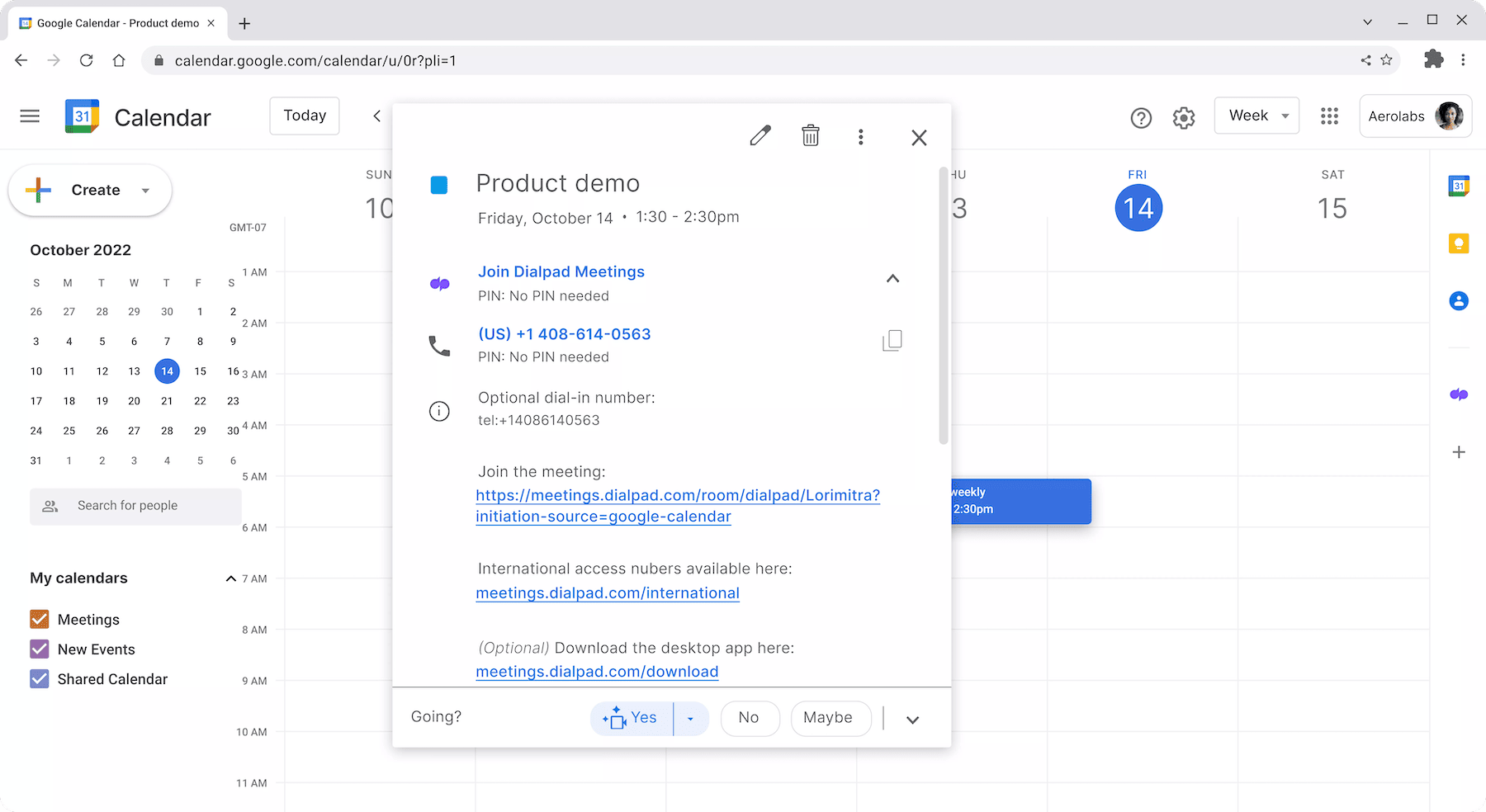Click the Search for people field

click(x=135, y=505)
